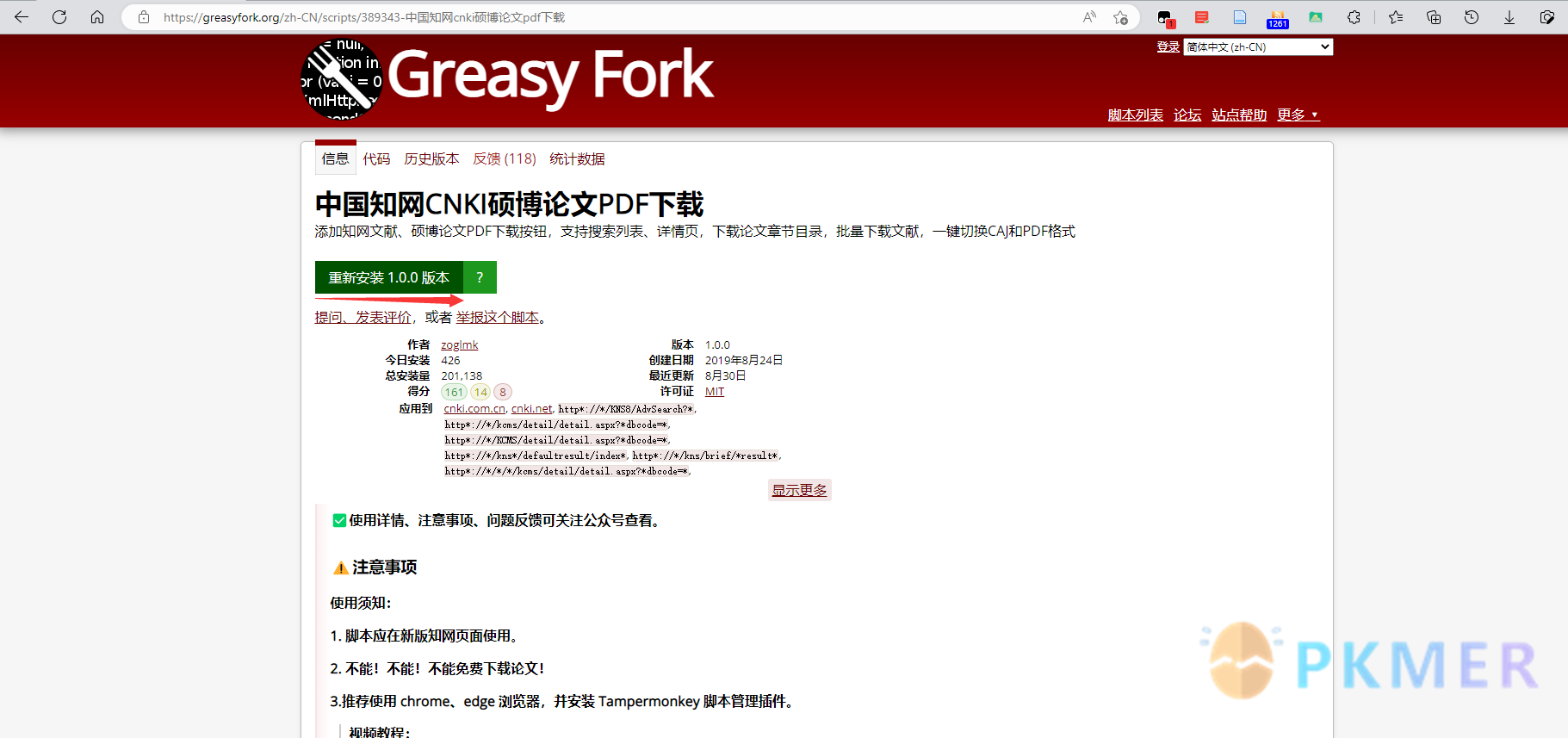Click the Read aloud icon

pyautogui.click(x=1089, y=17)
